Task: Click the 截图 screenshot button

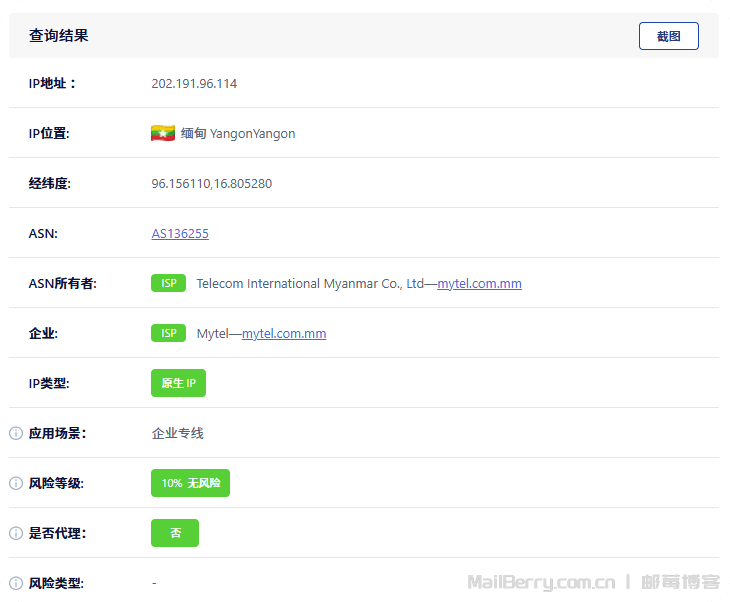Action: [x=668, y=36]
